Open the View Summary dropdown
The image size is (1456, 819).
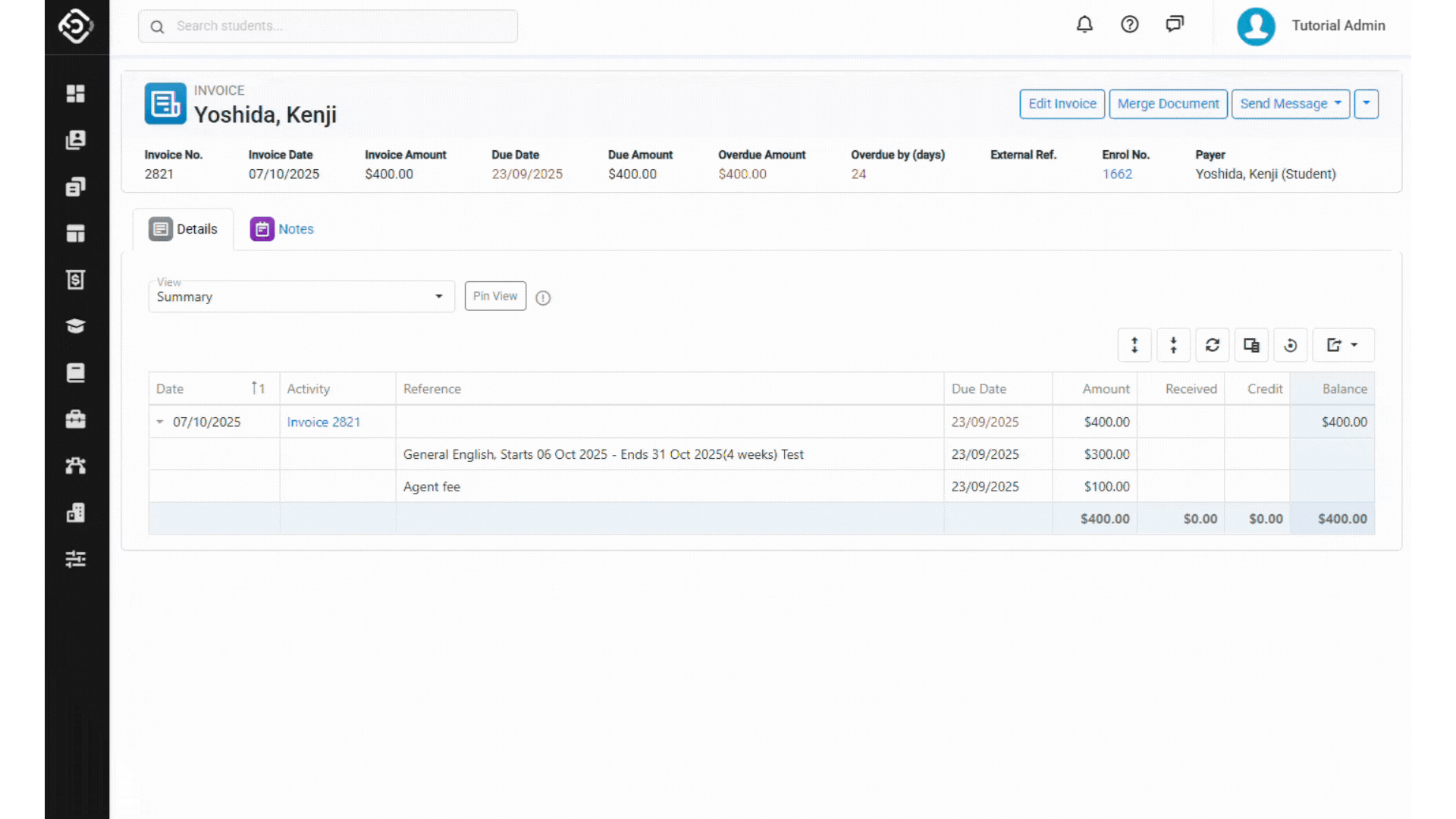tap(301, 297)
